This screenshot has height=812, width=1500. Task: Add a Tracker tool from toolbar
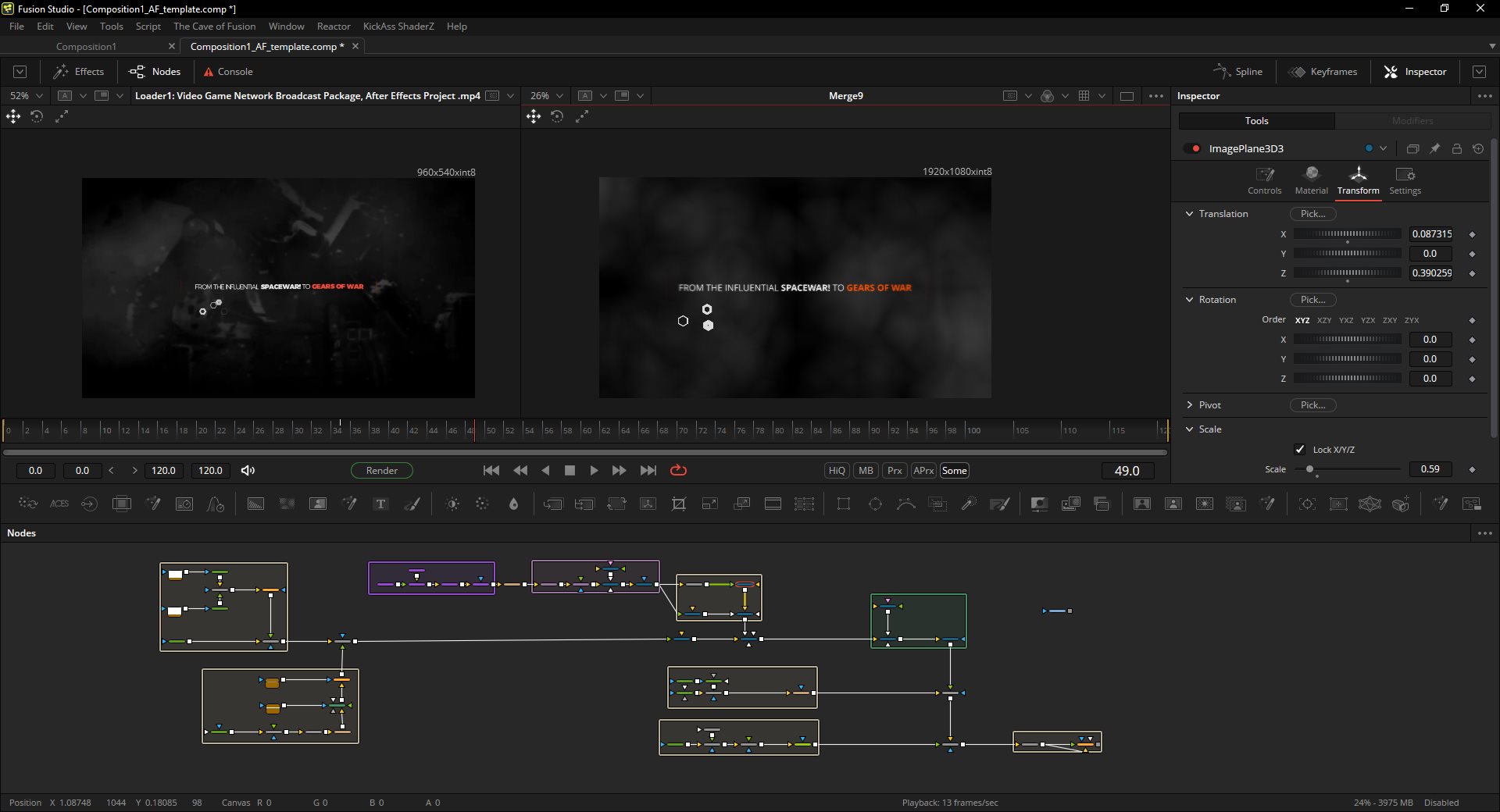[x=1307, y=504]
